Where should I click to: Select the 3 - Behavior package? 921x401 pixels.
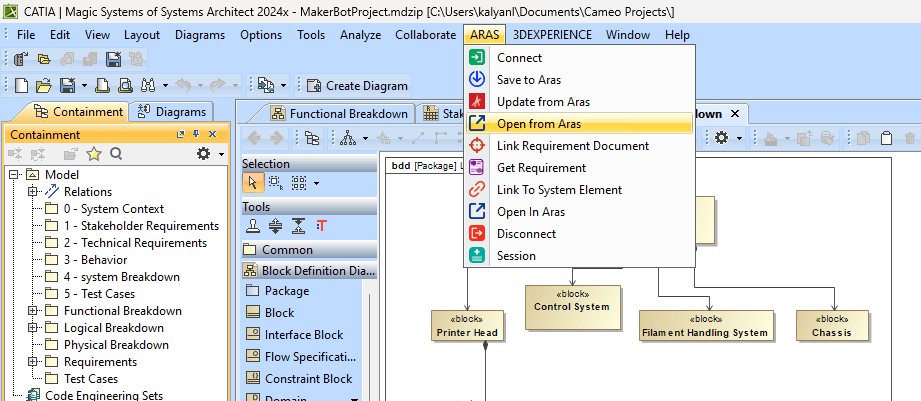95,260
